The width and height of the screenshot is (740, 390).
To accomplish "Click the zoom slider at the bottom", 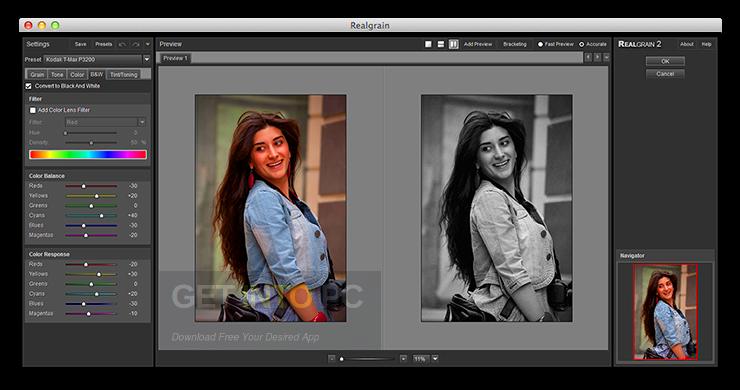I will pos(367,359).
